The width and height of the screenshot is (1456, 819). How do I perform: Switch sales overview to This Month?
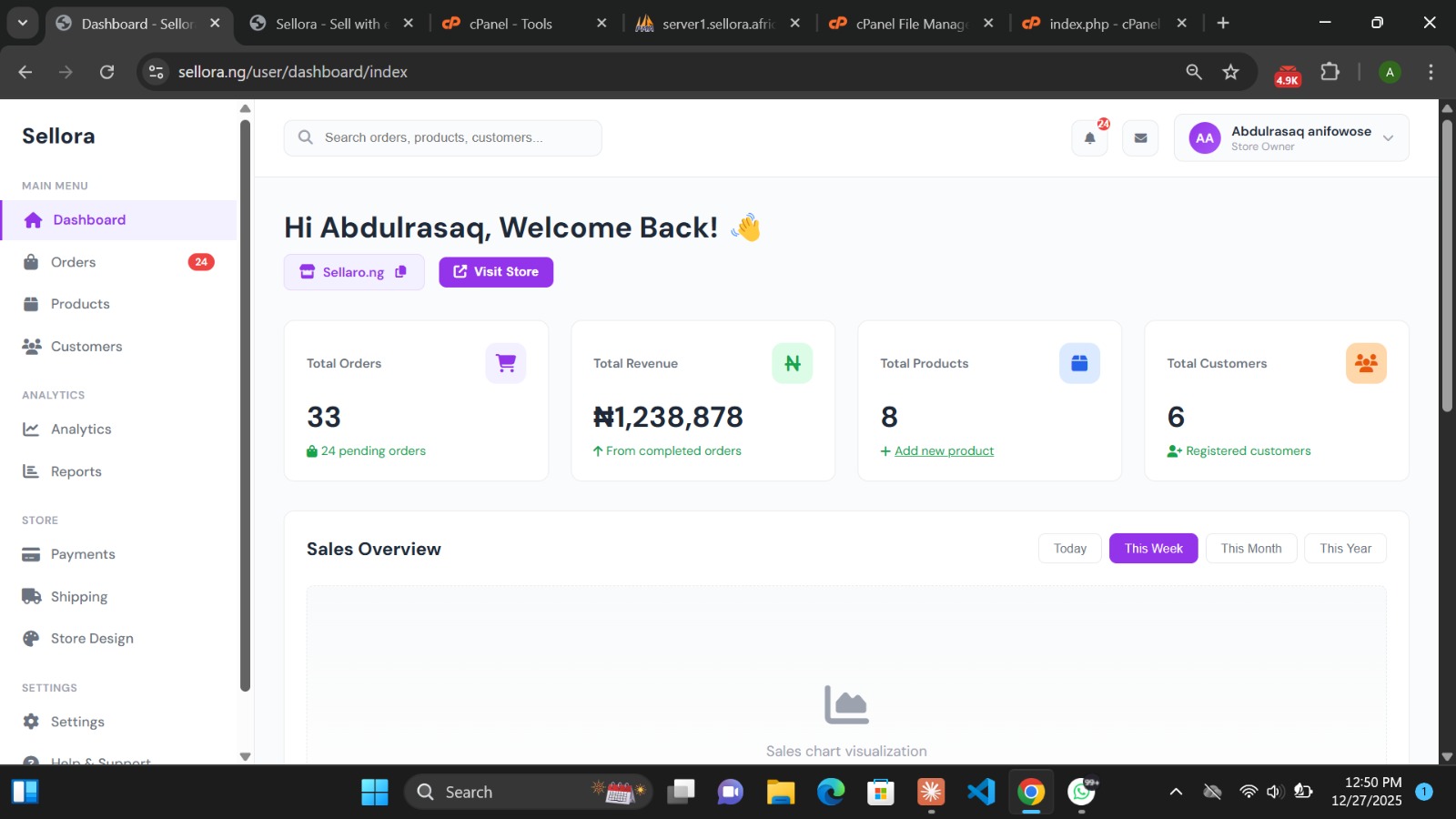point(1250,549)
